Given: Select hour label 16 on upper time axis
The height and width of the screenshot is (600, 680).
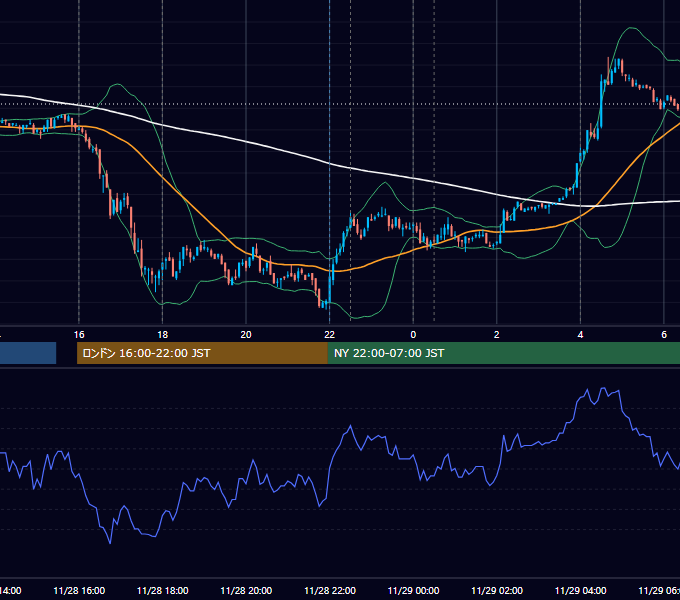Looking at the screenshot, I should tap(79, 335).
